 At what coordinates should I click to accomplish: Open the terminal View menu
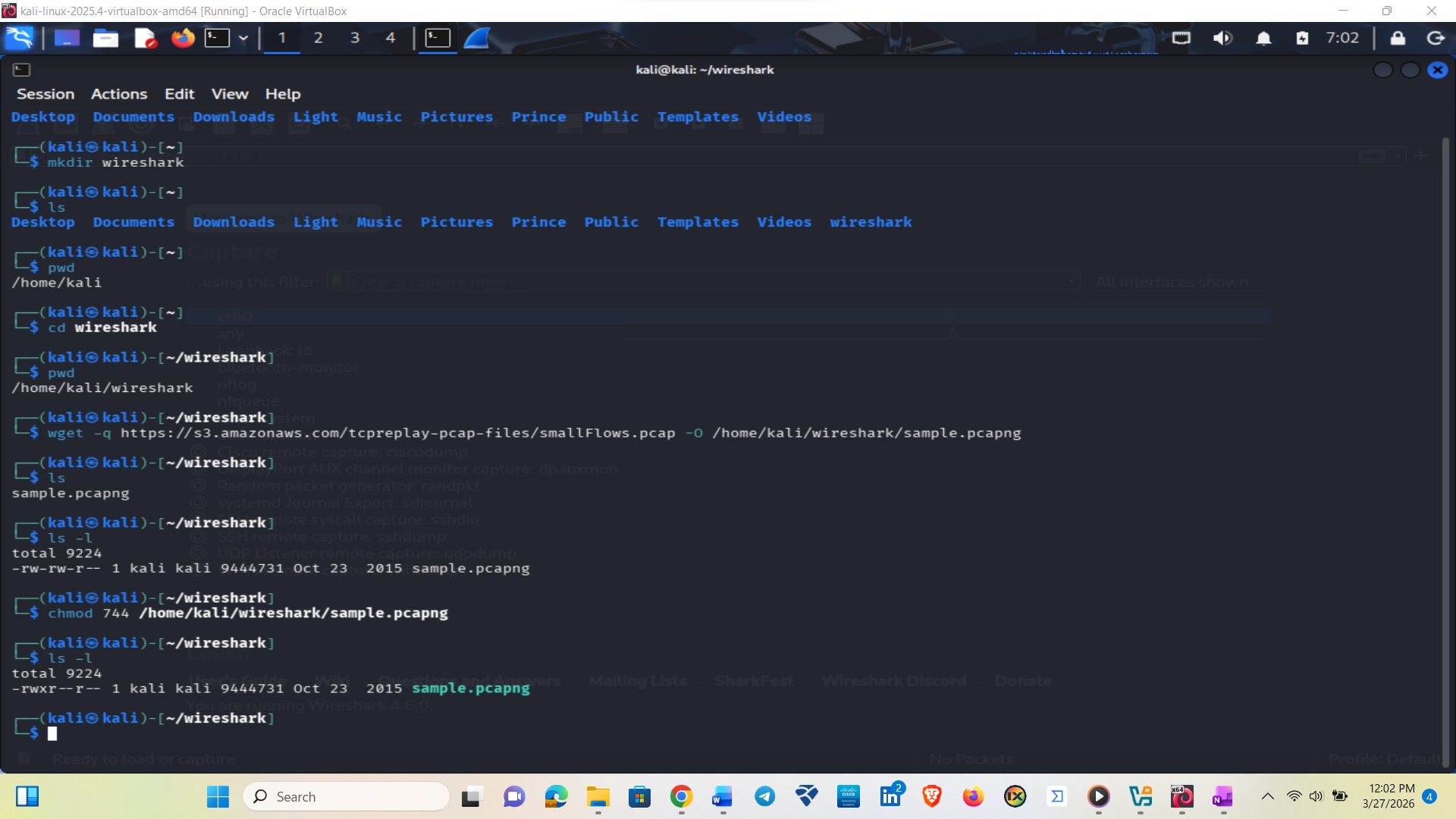(230, 94)
